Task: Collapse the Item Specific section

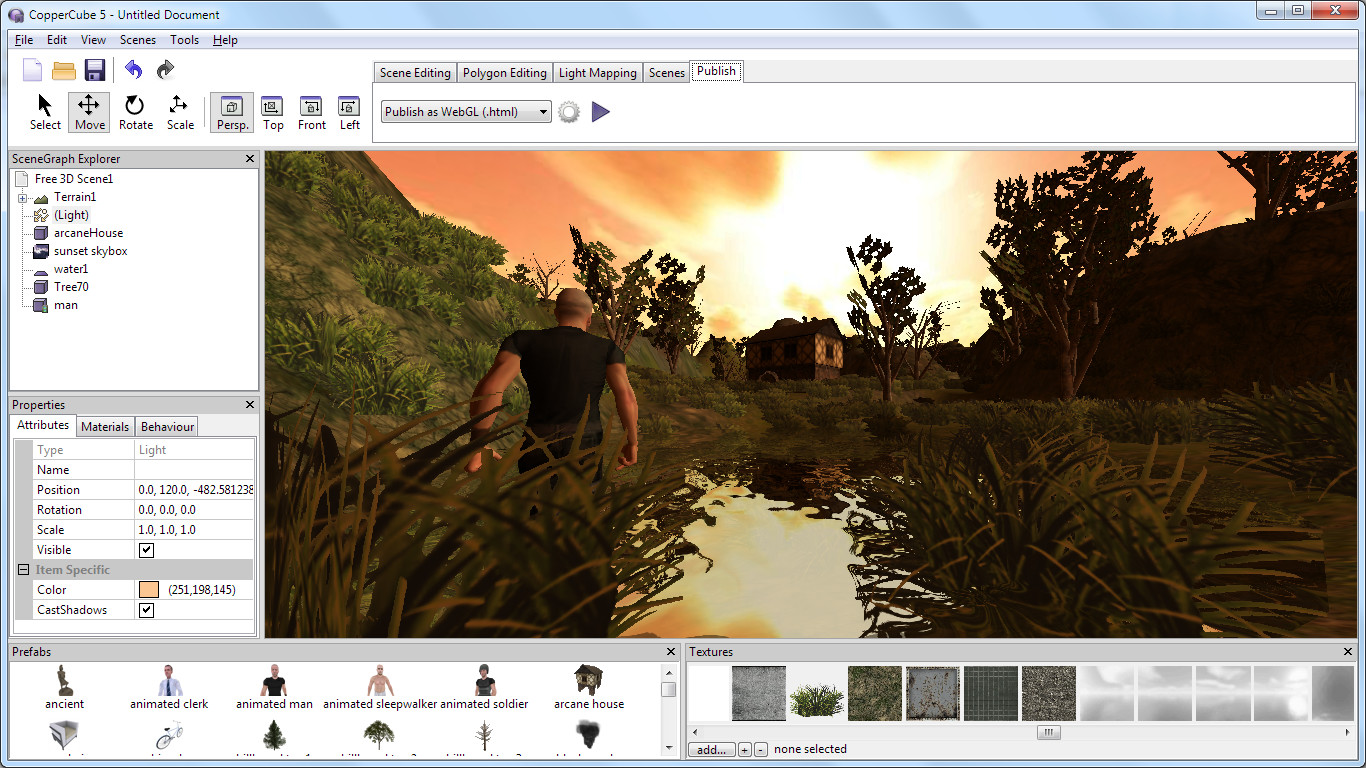Action: 23,570
